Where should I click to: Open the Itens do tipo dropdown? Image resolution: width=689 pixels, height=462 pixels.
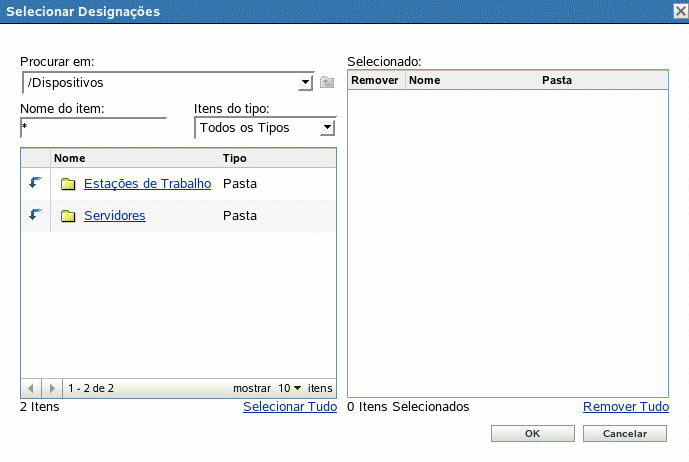pos(327,127)
